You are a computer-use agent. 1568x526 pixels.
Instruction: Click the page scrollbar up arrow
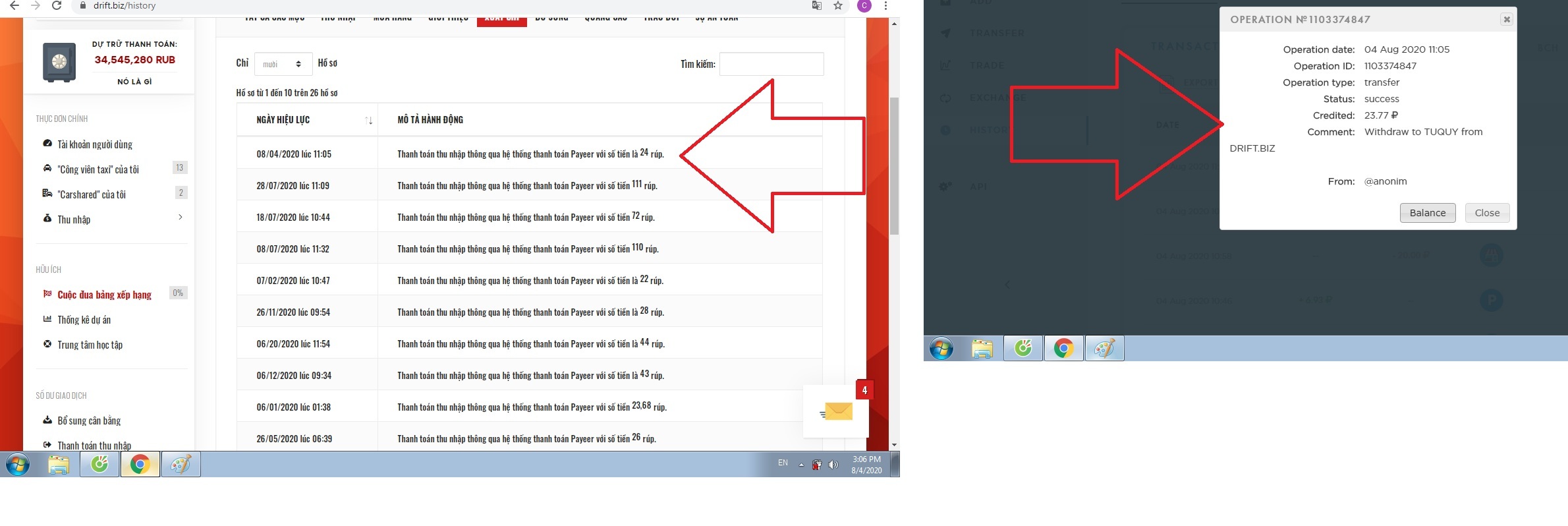pyautogui.click(x=894, y=24)
